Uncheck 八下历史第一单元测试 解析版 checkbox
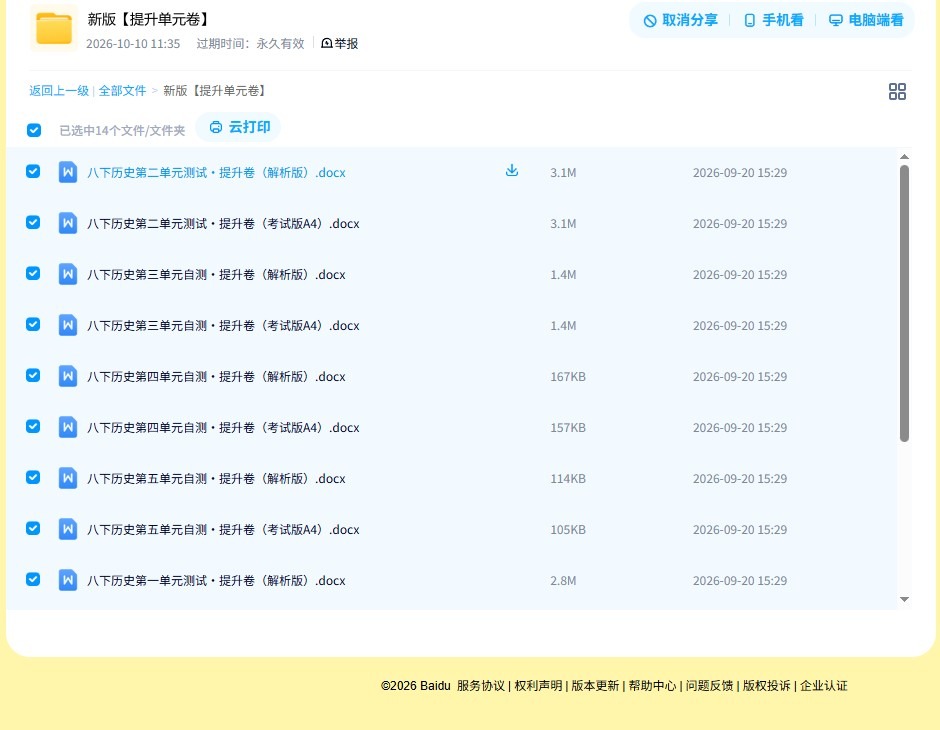940x730 pixels. 33,579
